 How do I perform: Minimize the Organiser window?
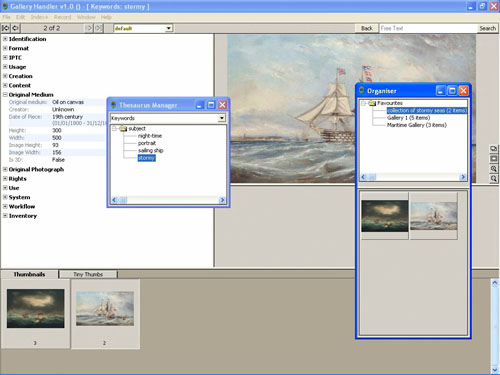click(x=441, y=91)
